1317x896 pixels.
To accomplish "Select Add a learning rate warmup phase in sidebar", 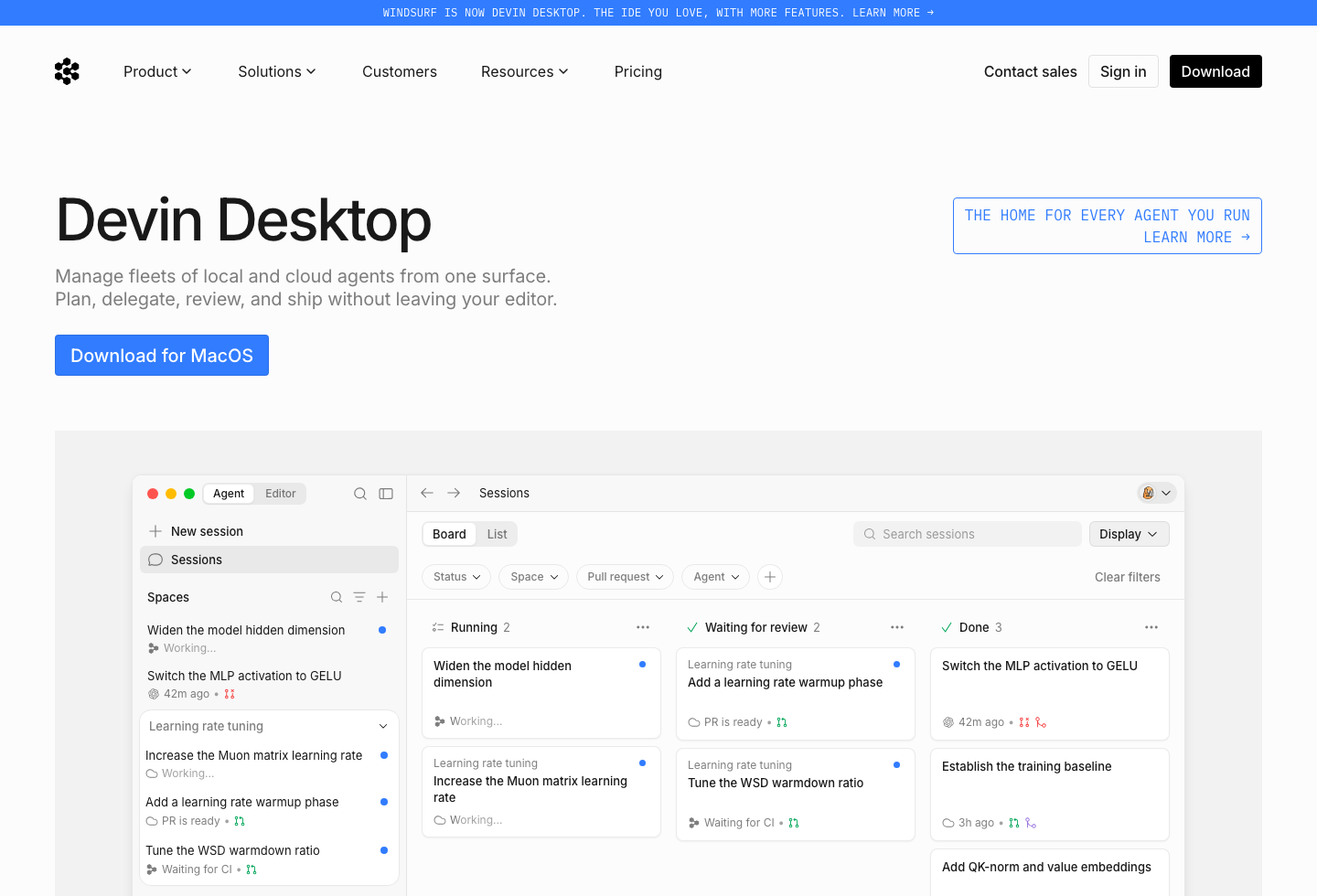I will pyautogui.click(x=268, y=811).
